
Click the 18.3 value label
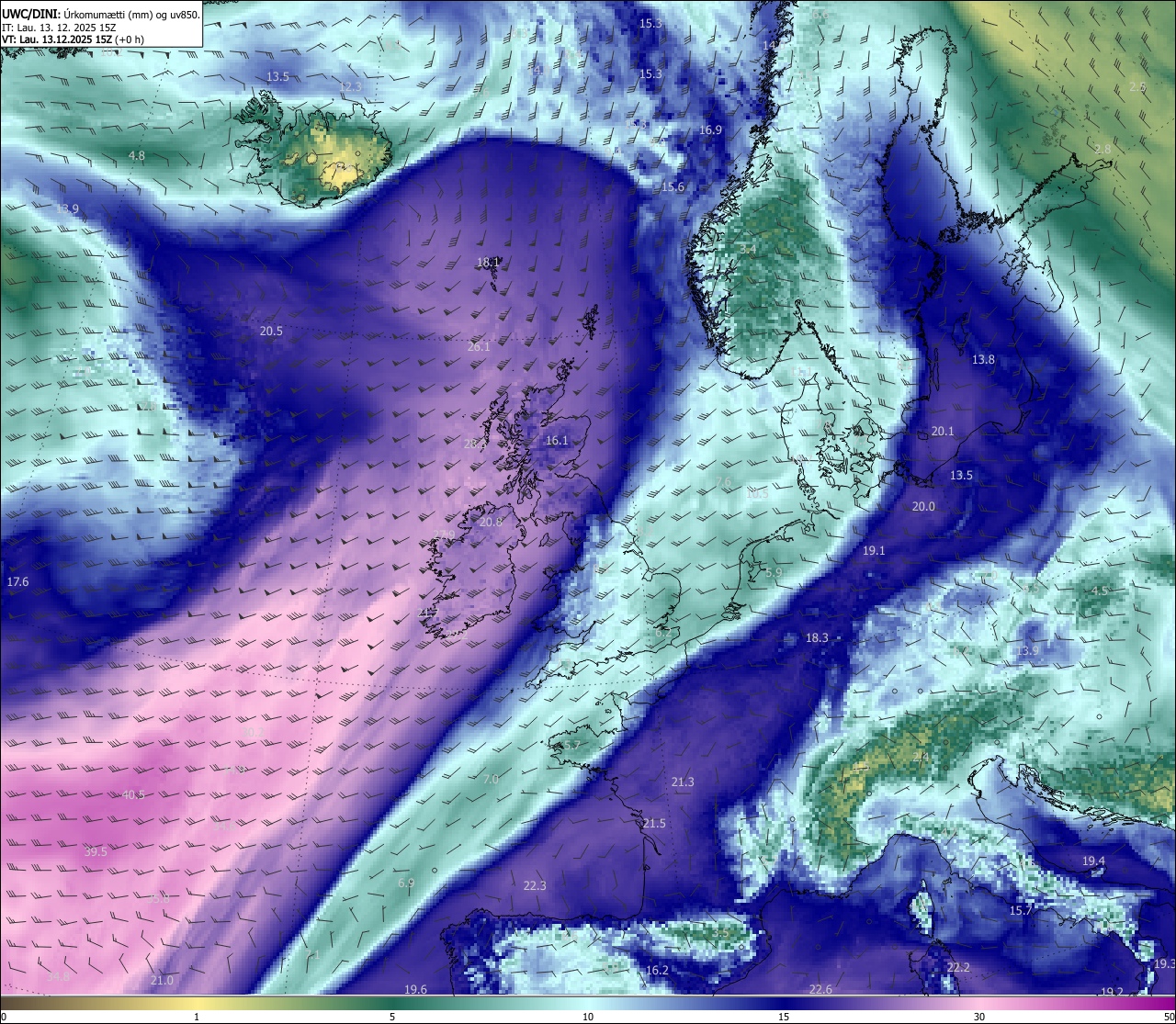(817, 638)
